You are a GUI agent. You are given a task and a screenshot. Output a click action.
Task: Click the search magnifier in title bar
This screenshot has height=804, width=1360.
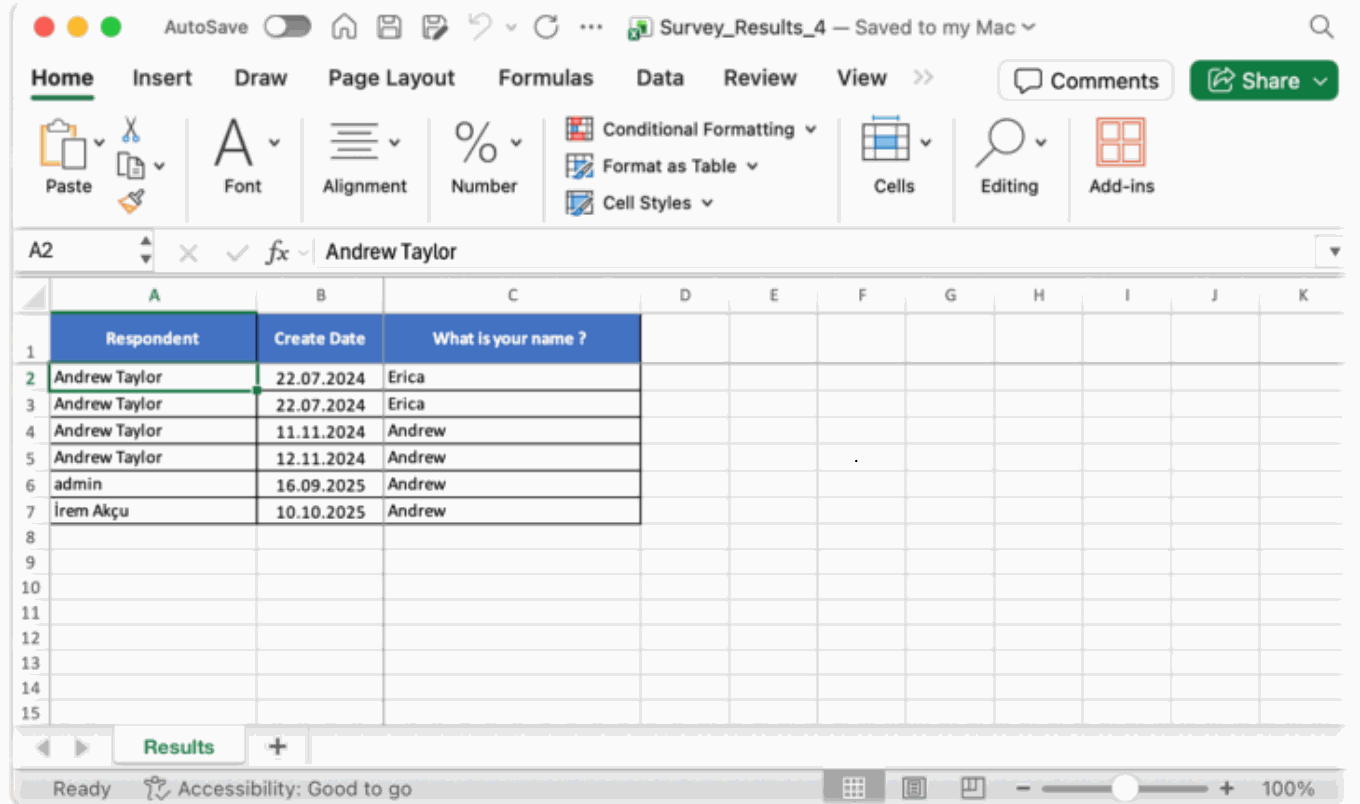(1321, 27)
